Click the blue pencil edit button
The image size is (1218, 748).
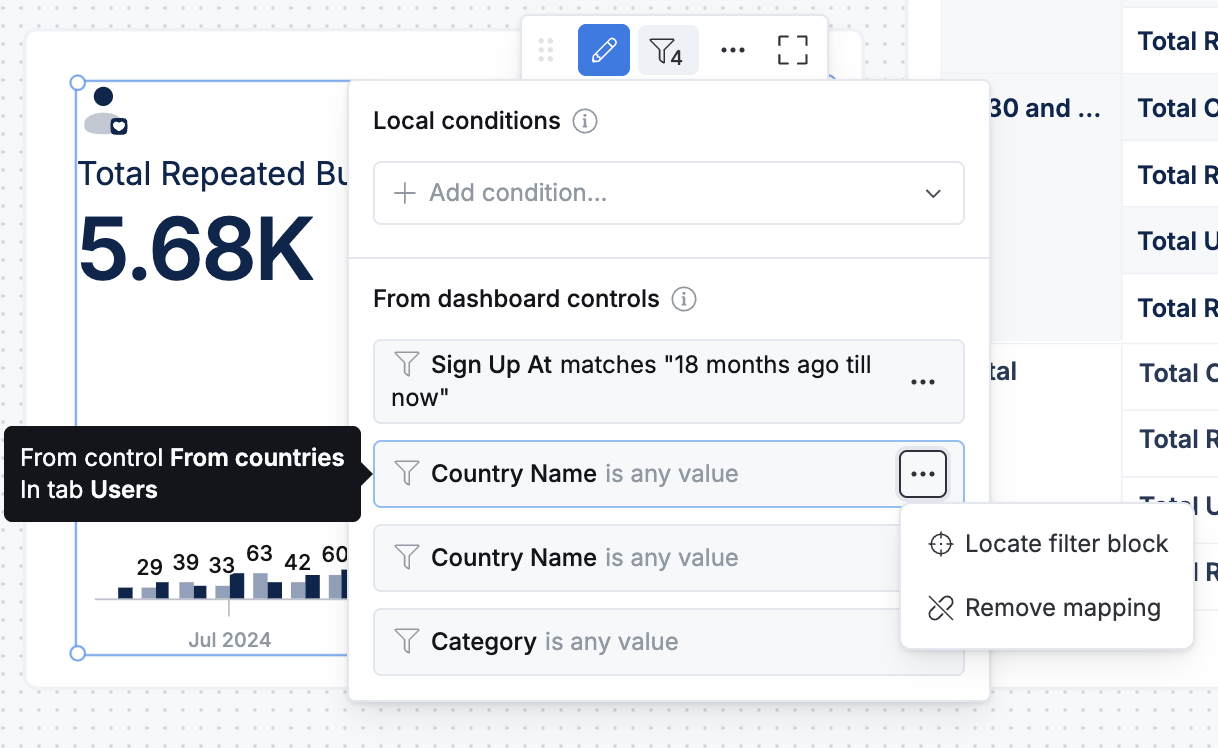(604, 50)
